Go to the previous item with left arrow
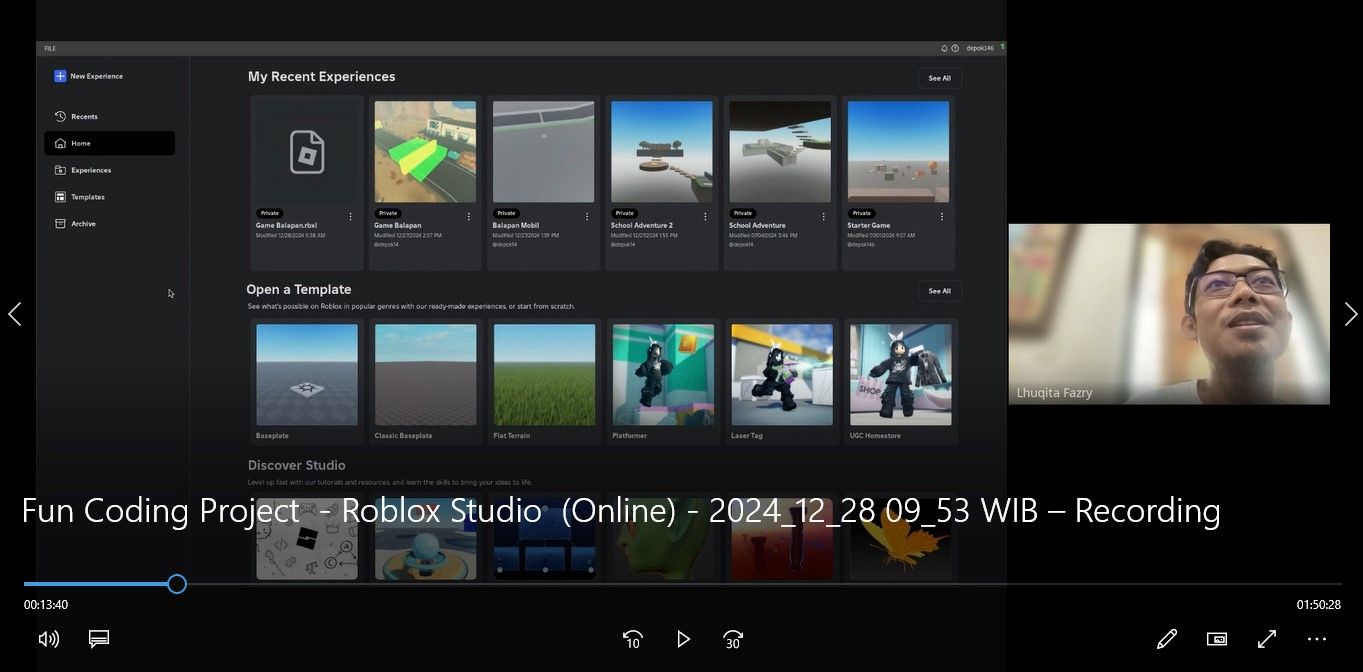This screenshot has height=672, width=1363. (x=14, y=314)
